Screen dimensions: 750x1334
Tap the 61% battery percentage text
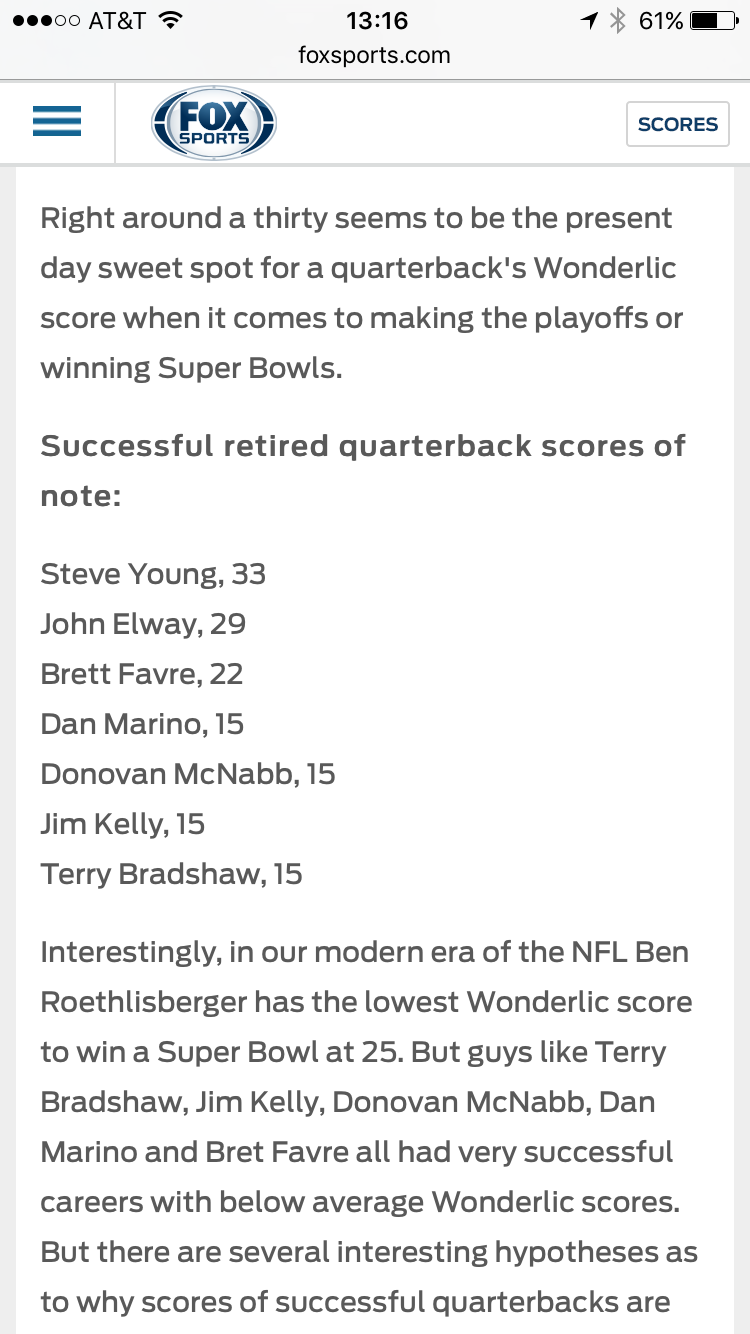click(661, 20)
